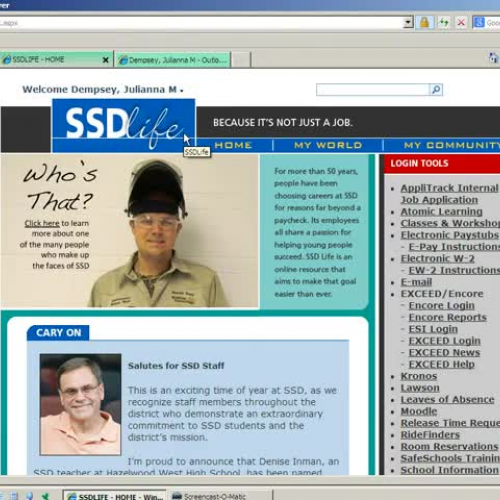Click the Google search provider icon
The image size is (500, 500).
coord(479,23)
